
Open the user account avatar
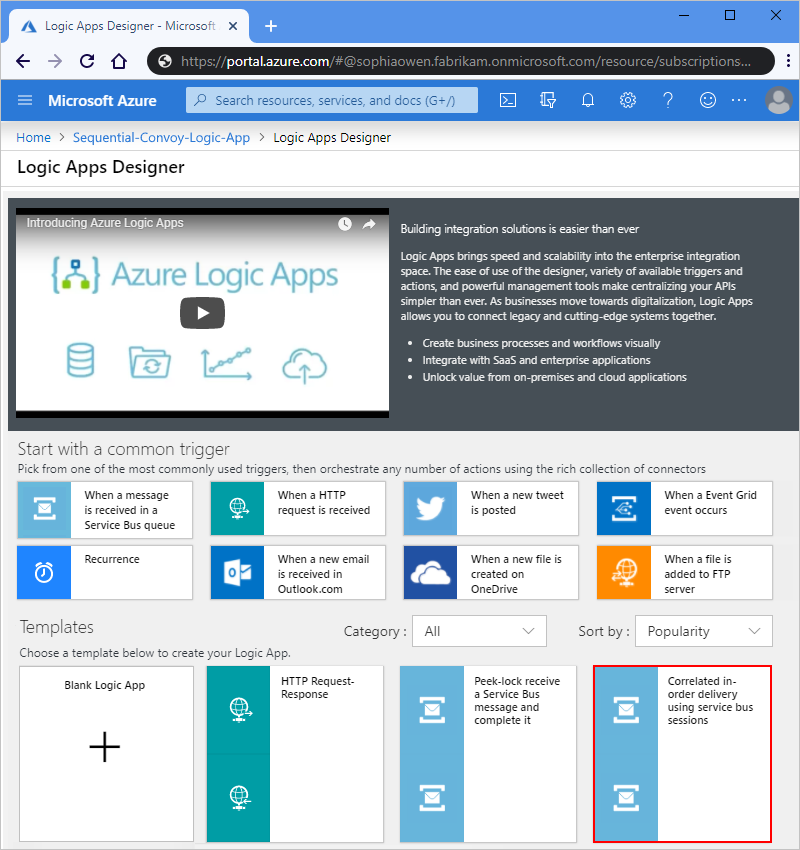click(x=778, y=100)
